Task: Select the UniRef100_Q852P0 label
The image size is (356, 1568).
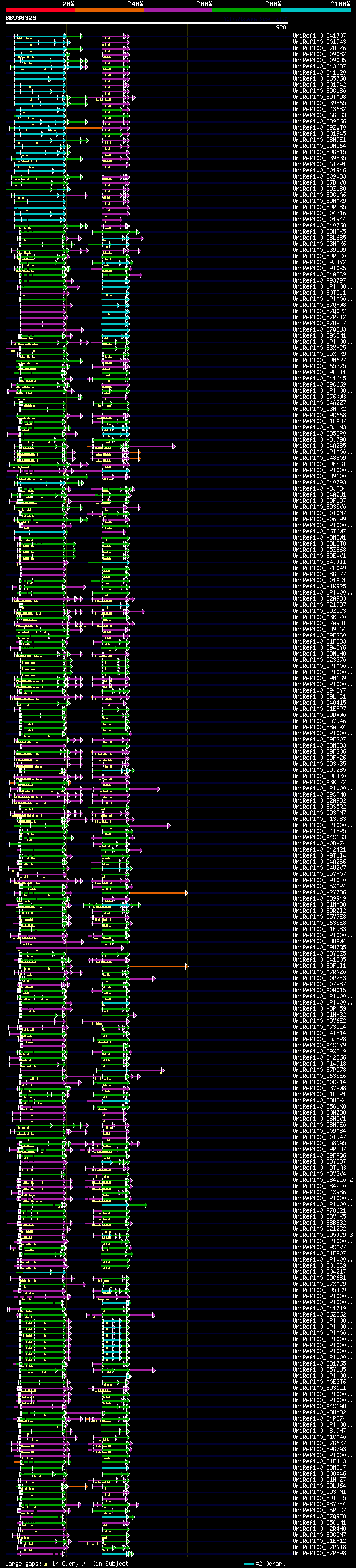Action: click(319, 433)
